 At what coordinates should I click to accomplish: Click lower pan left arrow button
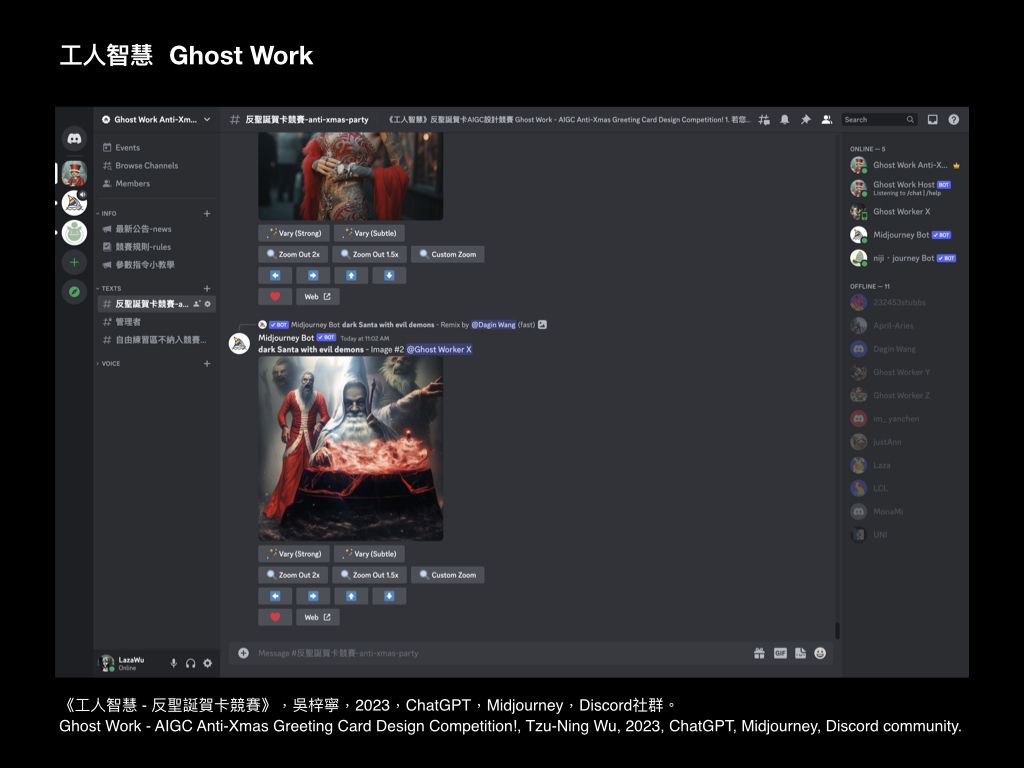(275, 596)
